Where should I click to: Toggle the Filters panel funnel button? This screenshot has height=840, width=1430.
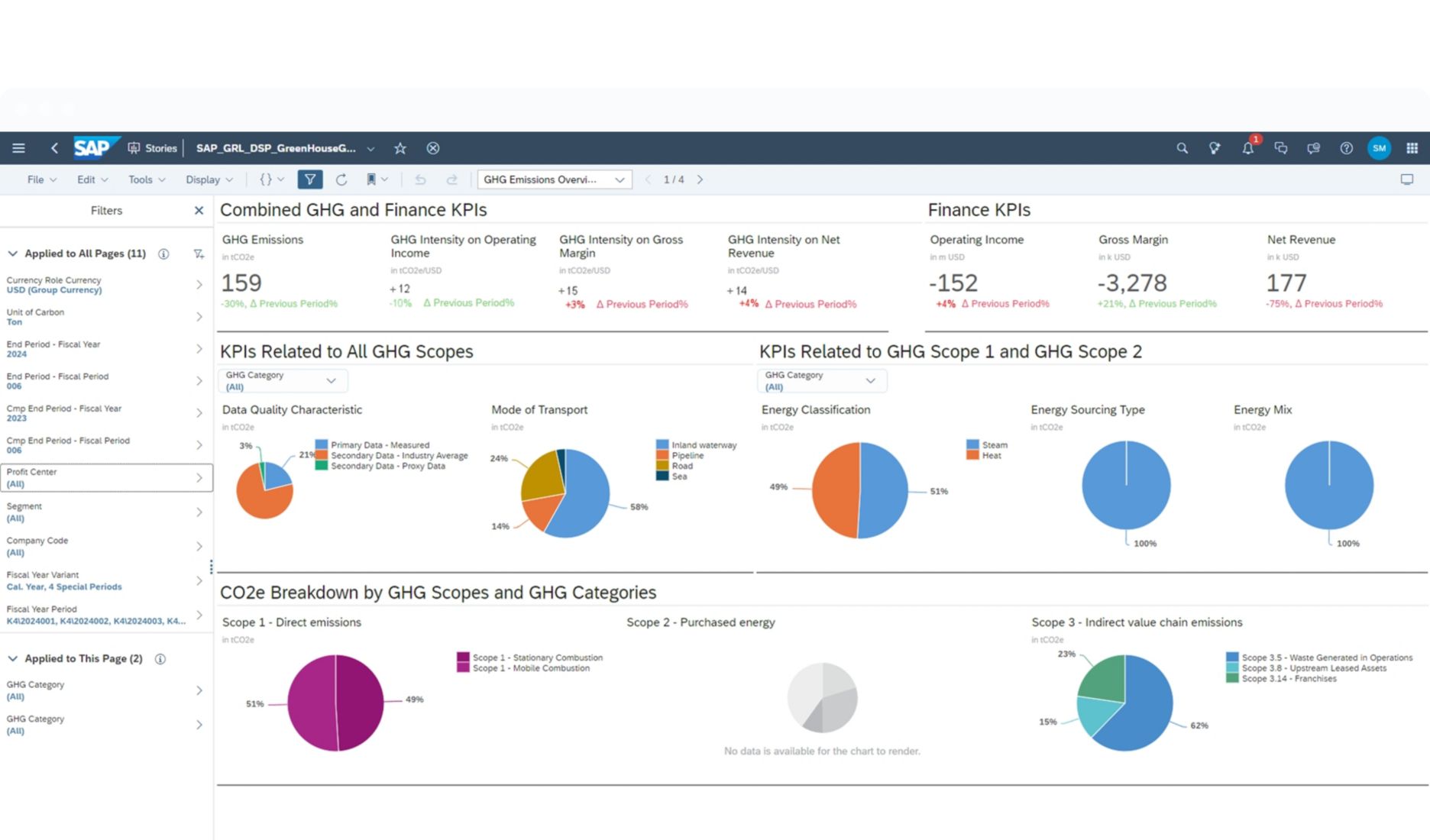tap(309, 179)
